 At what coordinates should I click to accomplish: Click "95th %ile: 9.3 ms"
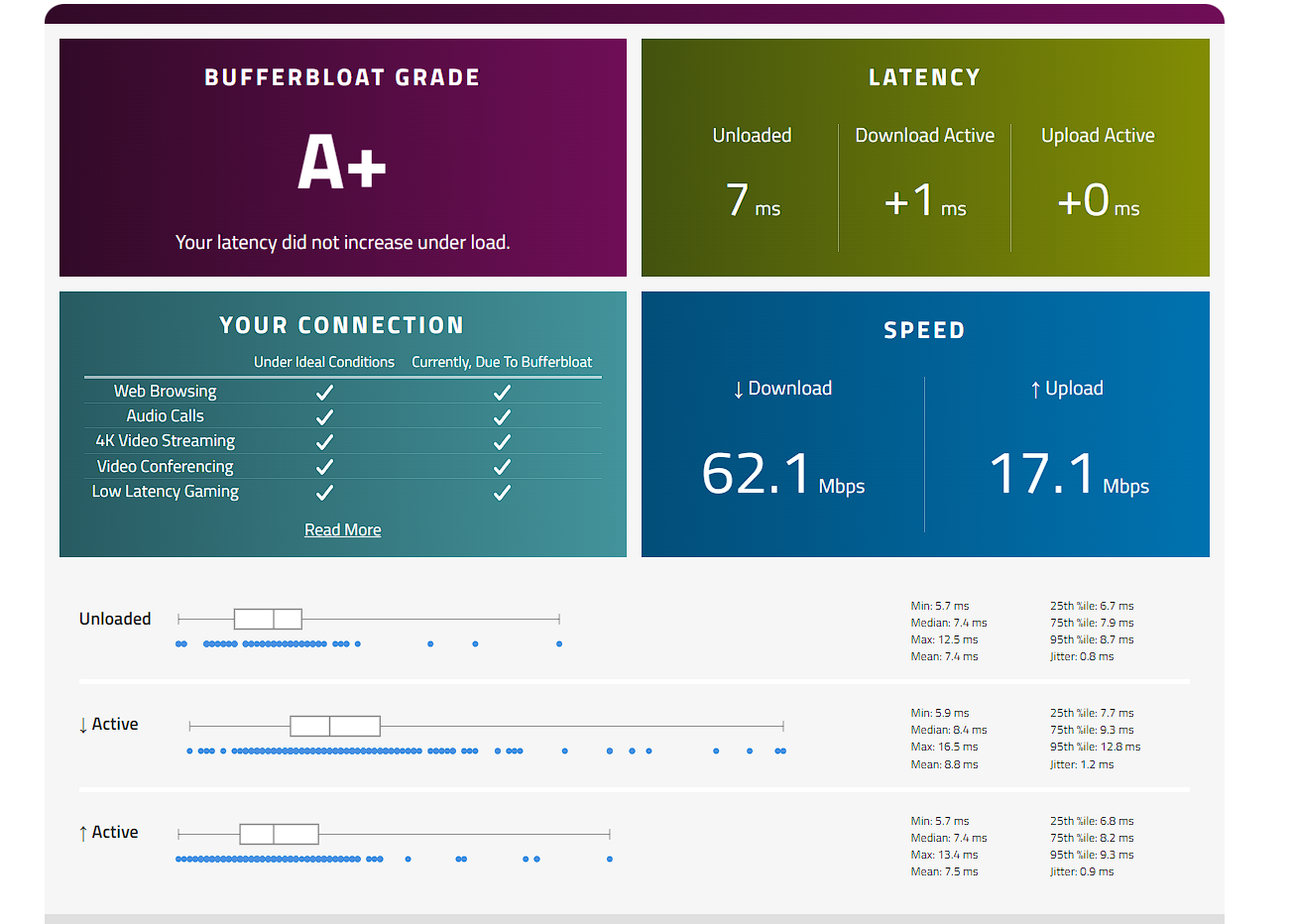point(1092,856)
